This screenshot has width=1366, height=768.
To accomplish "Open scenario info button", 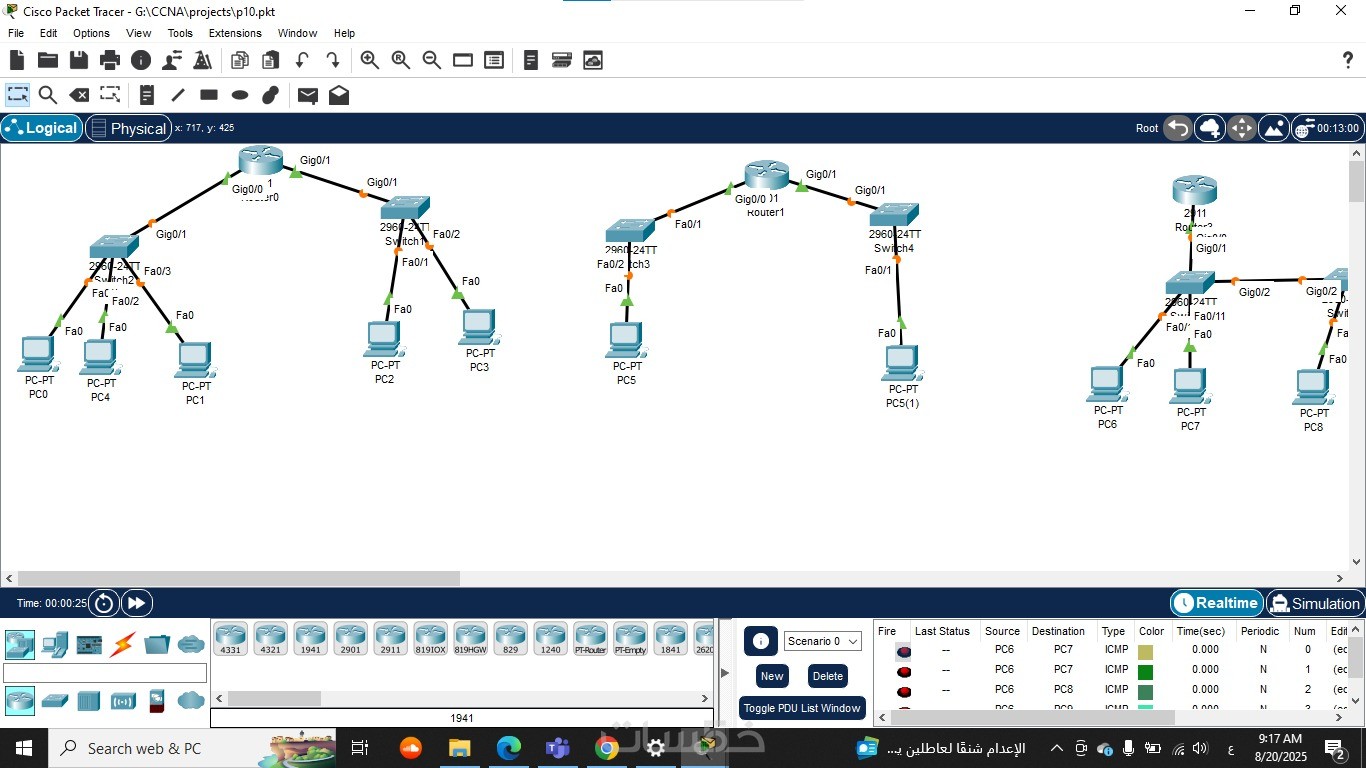I will click(x=760, y=641).
